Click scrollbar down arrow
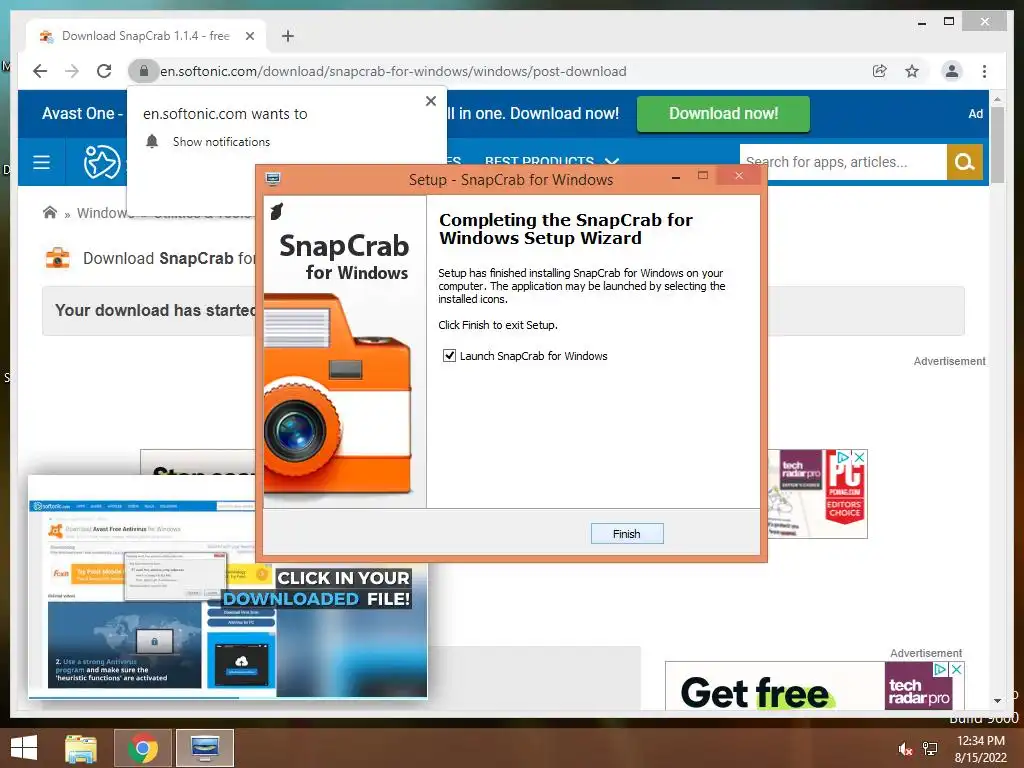 (x=997, y=701)
